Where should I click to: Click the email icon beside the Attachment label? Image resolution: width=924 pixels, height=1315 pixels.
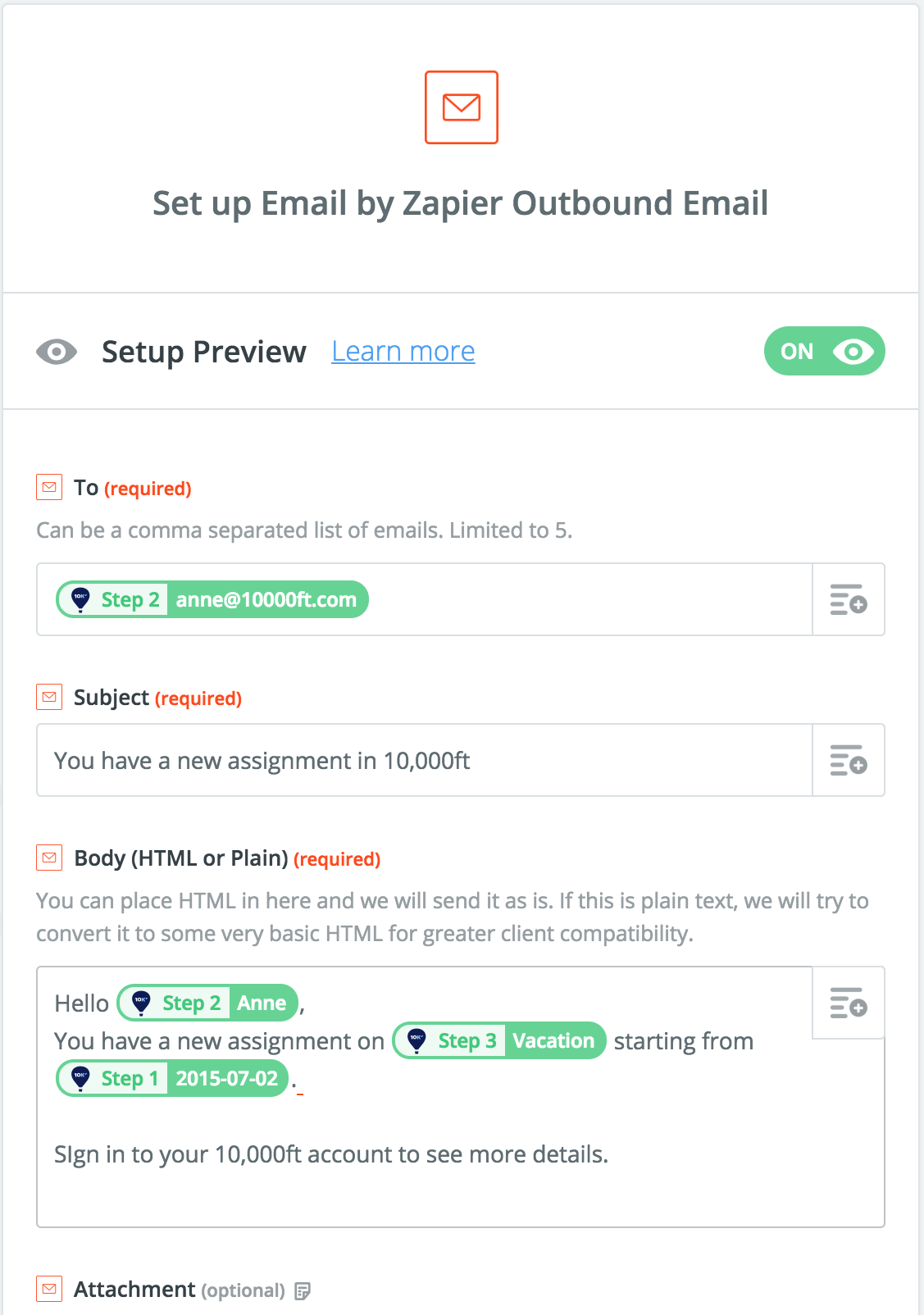point(49,1289)
